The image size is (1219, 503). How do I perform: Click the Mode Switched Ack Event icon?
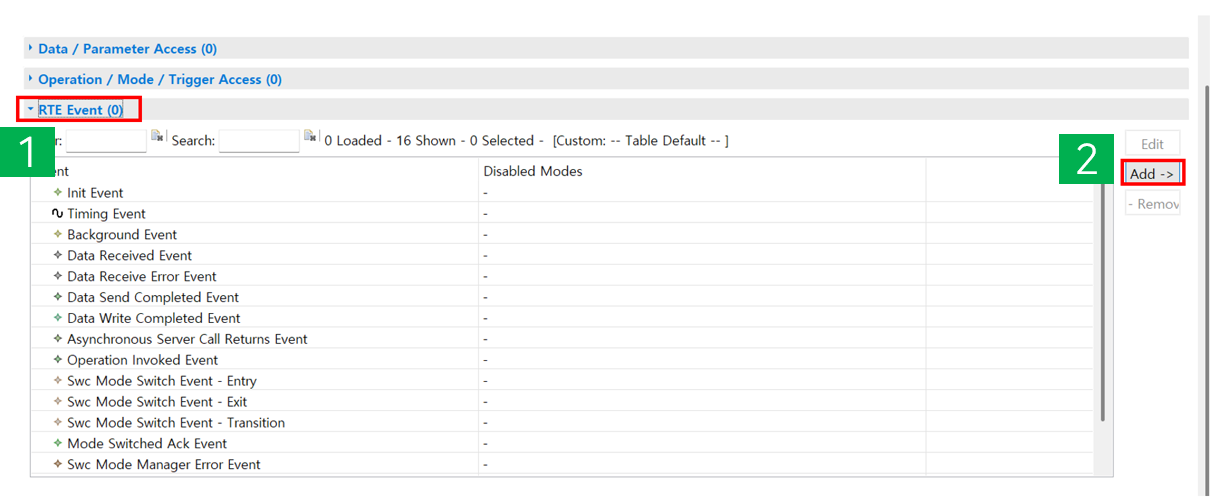(57, 444)
